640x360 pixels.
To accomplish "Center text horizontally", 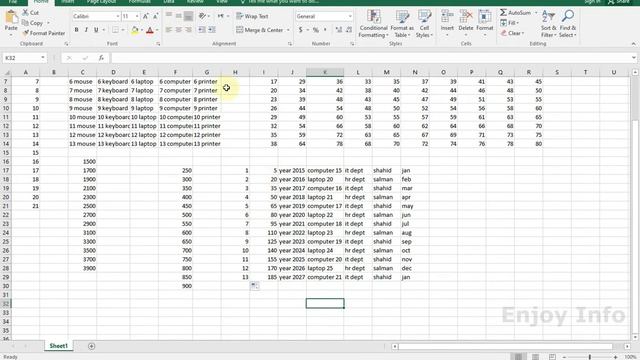I will [178, 30].
